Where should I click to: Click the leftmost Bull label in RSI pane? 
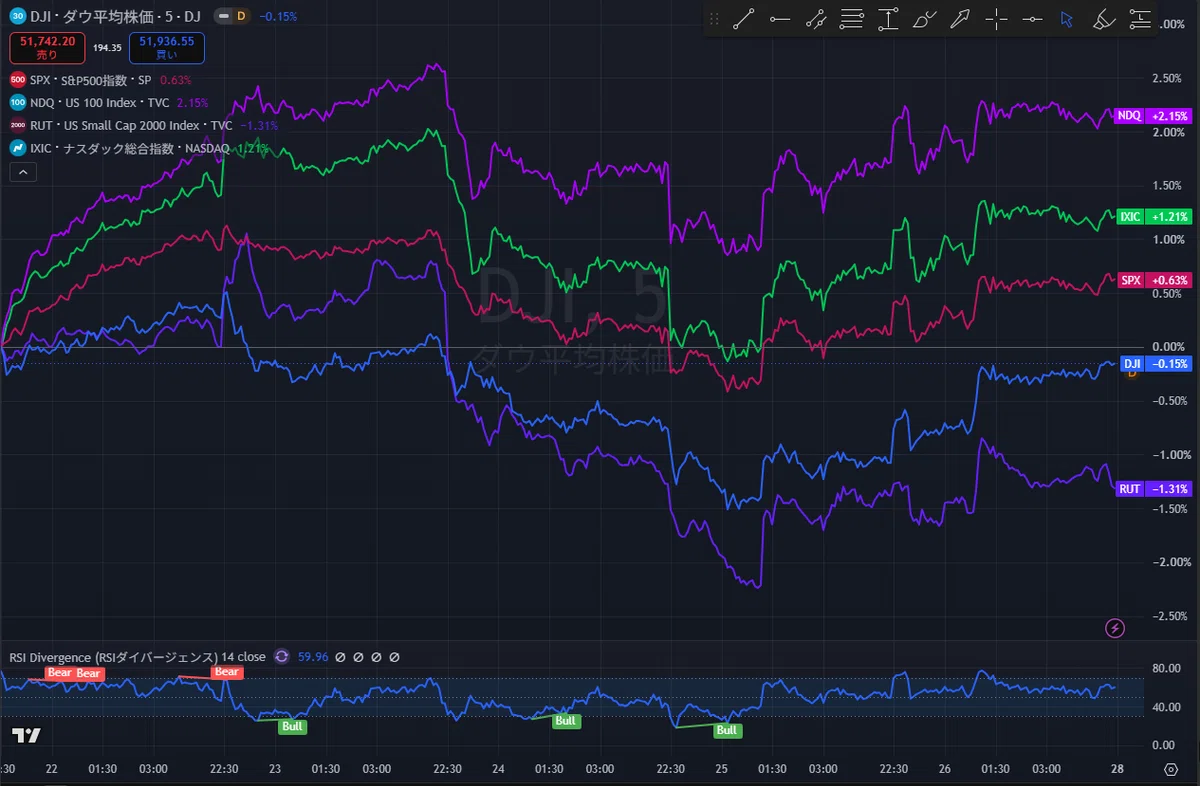pos(293,727)
